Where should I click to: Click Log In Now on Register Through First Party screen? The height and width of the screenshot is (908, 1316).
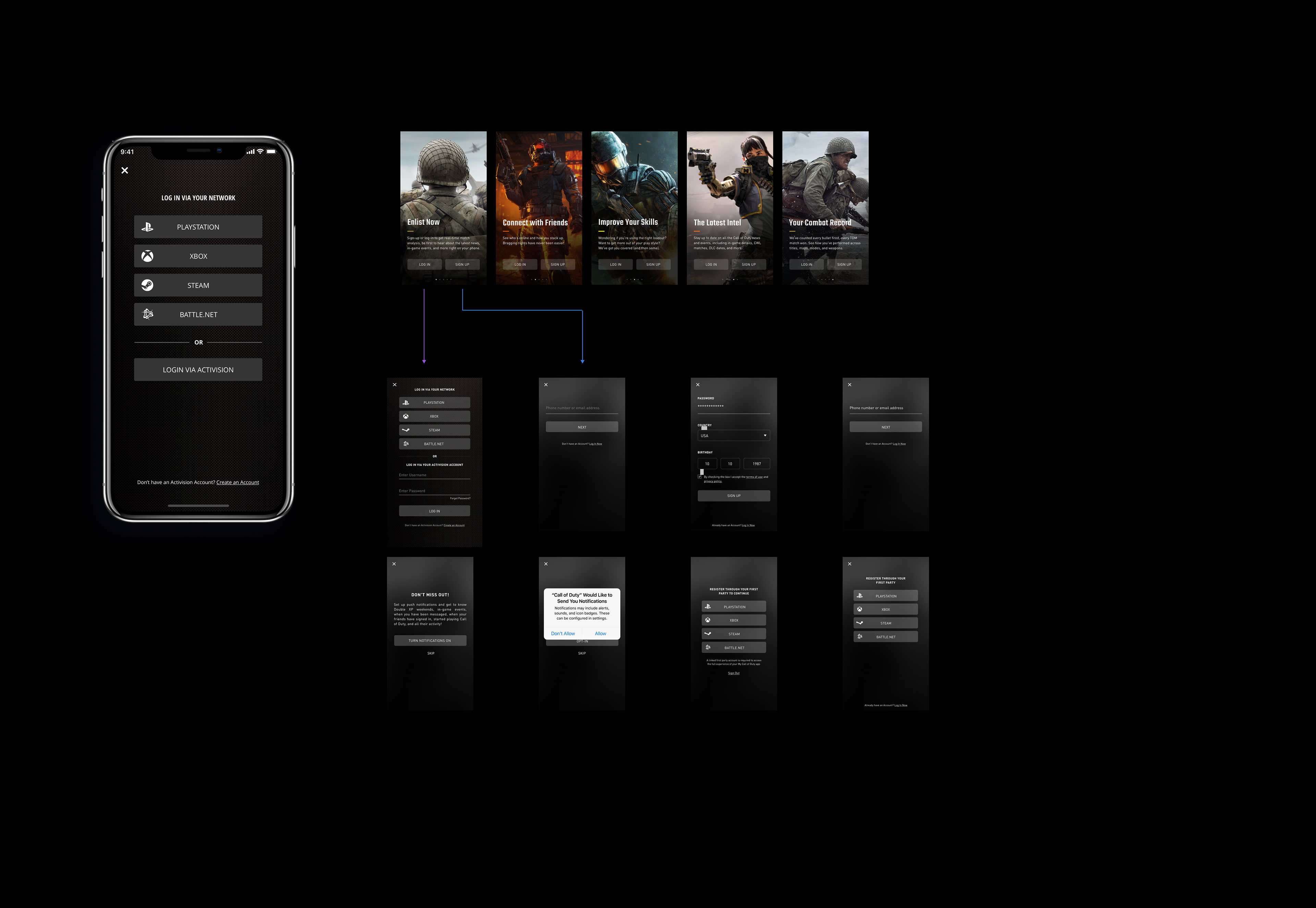901,705
